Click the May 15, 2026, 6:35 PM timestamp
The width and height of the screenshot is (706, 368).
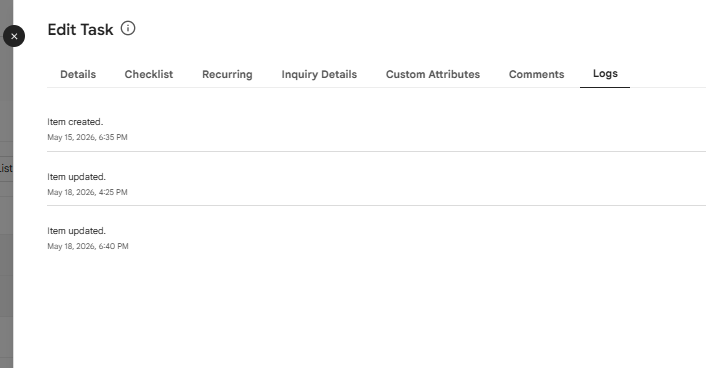pyautogui.click(x=87, y=137)
